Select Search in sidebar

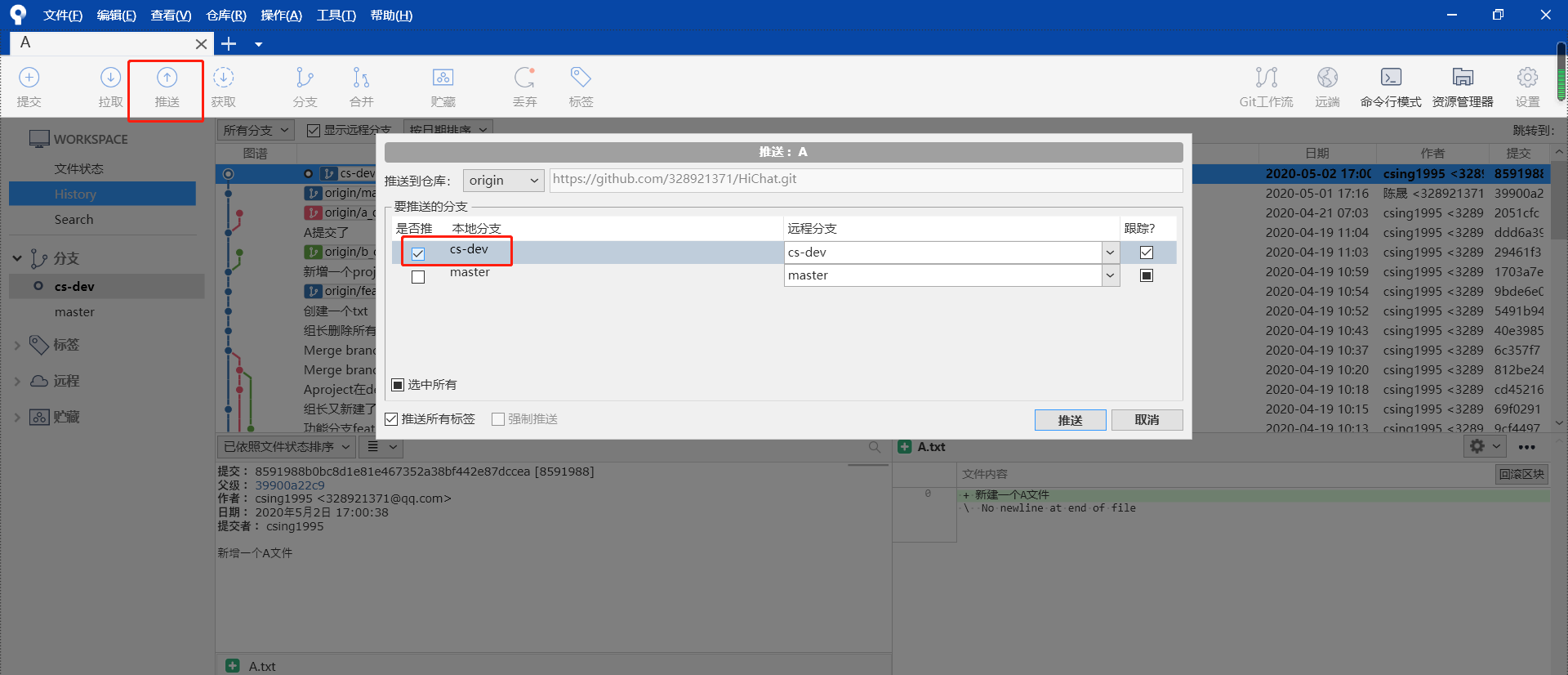click(x=73, y=219)
